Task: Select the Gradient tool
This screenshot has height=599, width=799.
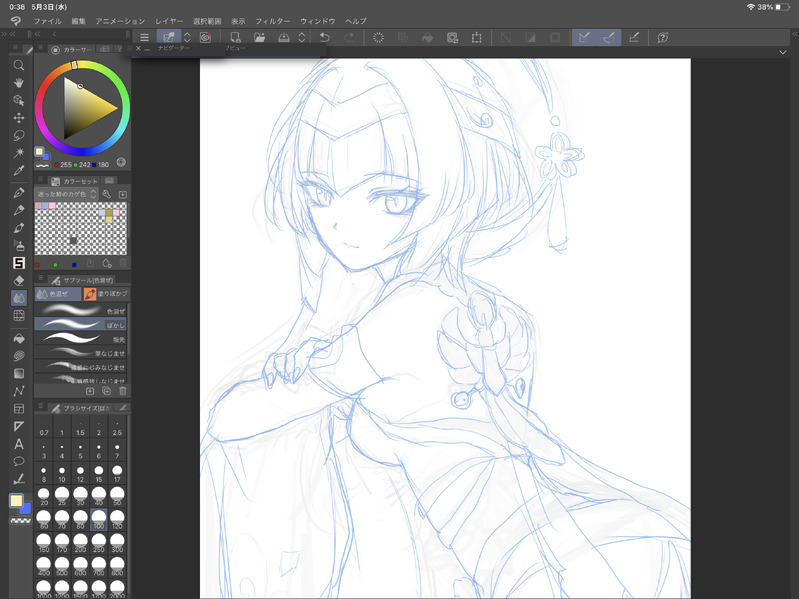Action: (x=19, y=373)
